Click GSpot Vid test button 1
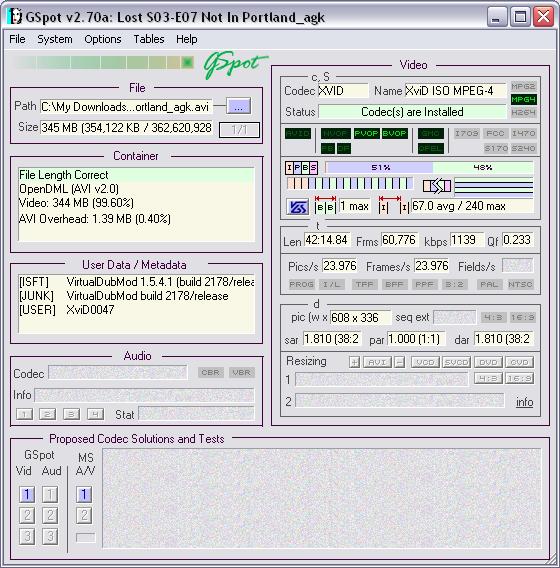This screenshot has height=568, width=560. coord(27,494)
